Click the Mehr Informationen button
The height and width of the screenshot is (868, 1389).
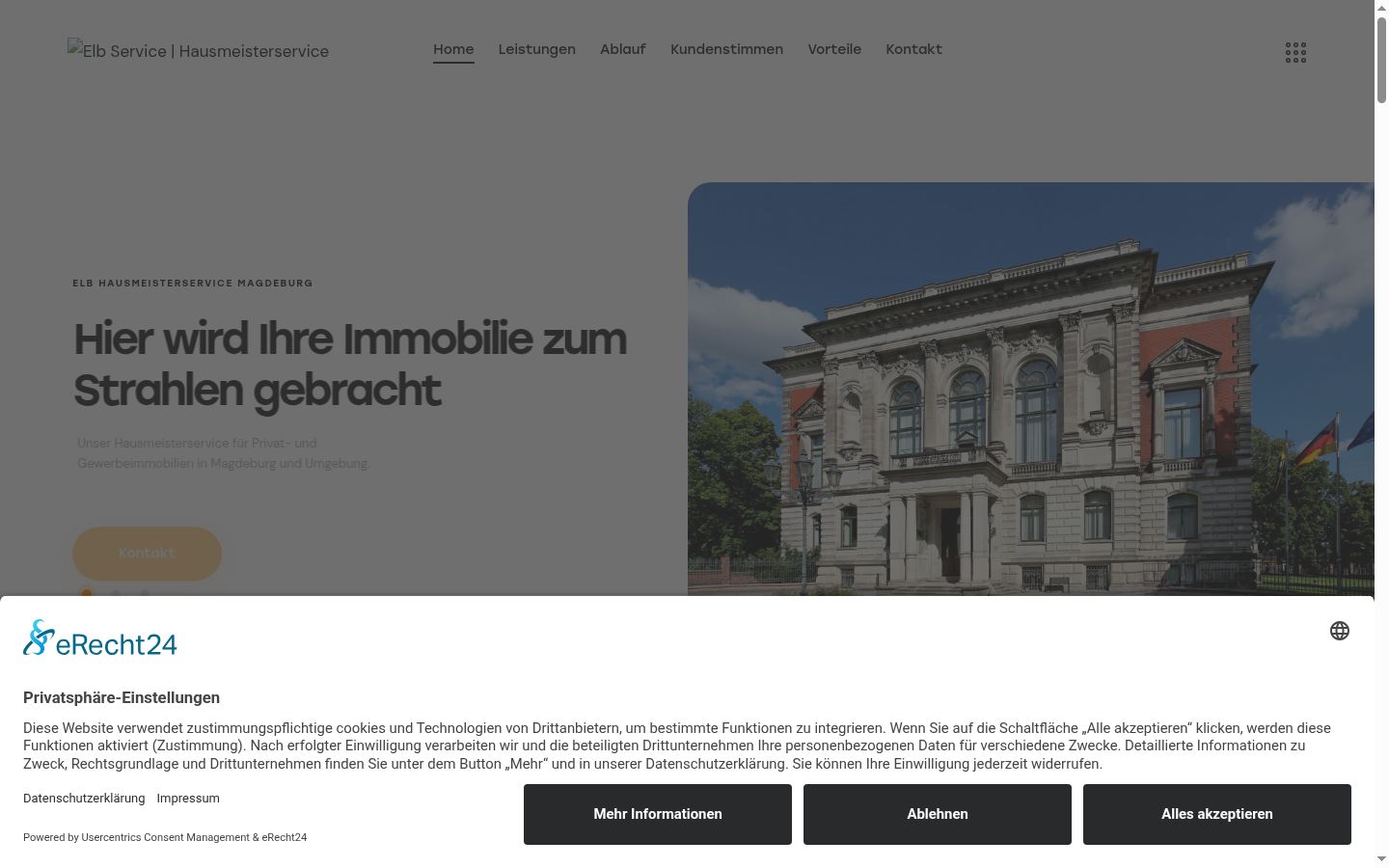(x=658, y=814)
